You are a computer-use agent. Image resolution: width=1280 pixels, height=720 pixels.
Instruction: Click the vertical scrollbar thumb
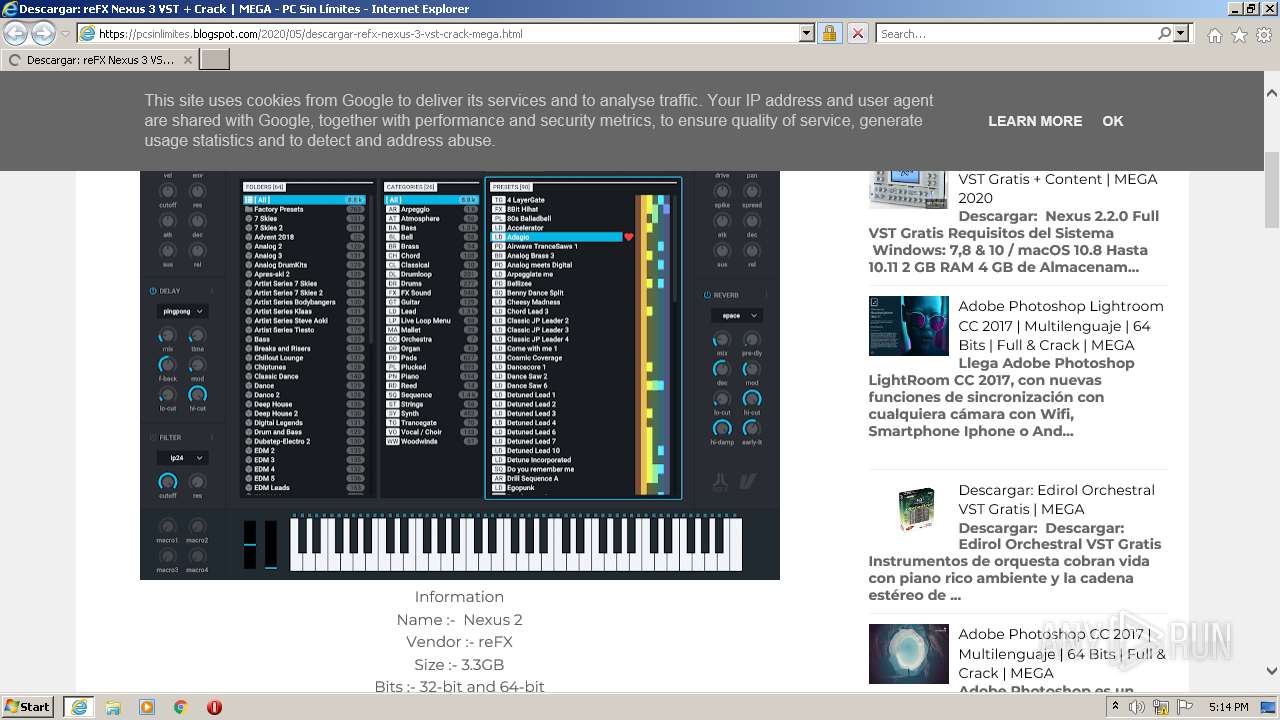coord(1271,190)
